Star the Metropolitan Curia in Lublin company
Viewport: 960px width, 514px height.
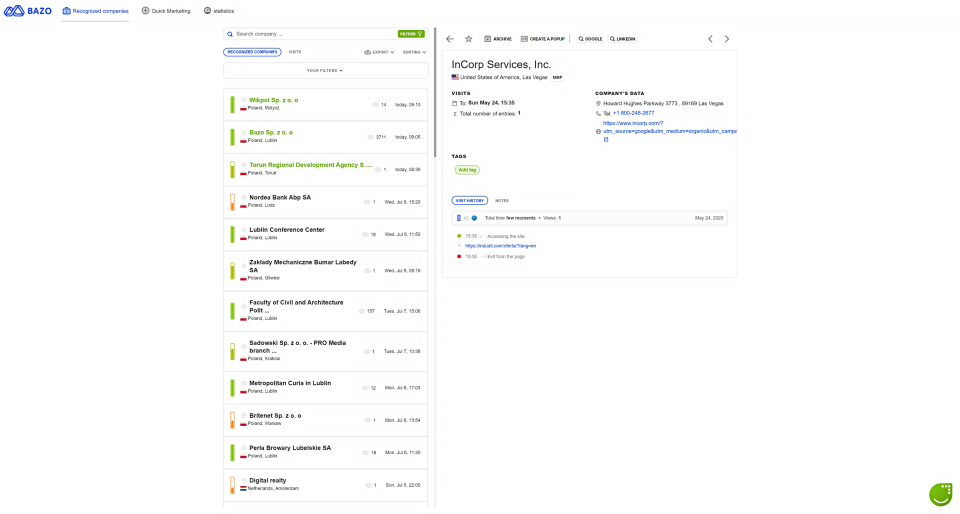[244, 383]
